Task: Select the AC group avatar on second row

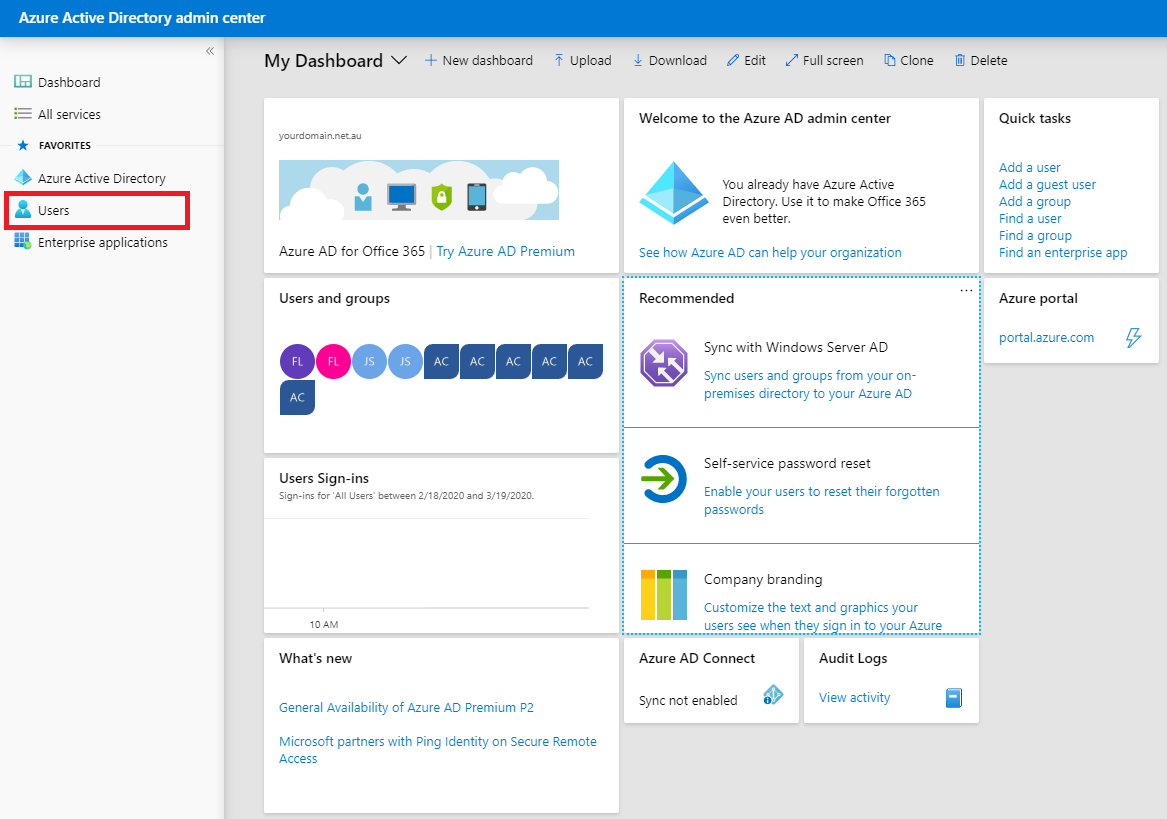Action: click(x=297, y=398)
